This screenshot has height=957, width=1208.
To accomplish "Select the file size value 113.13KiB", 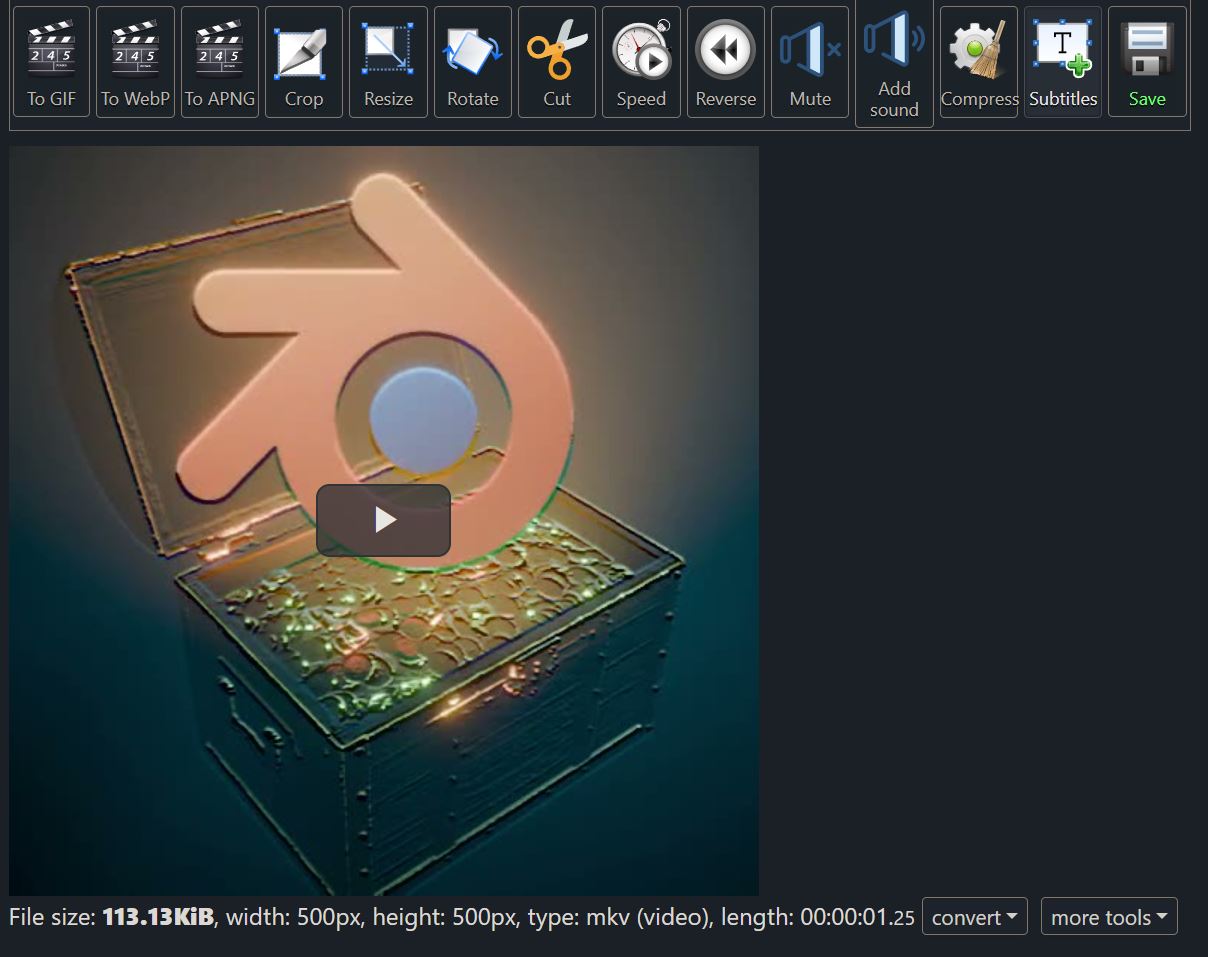I will 158,917.
